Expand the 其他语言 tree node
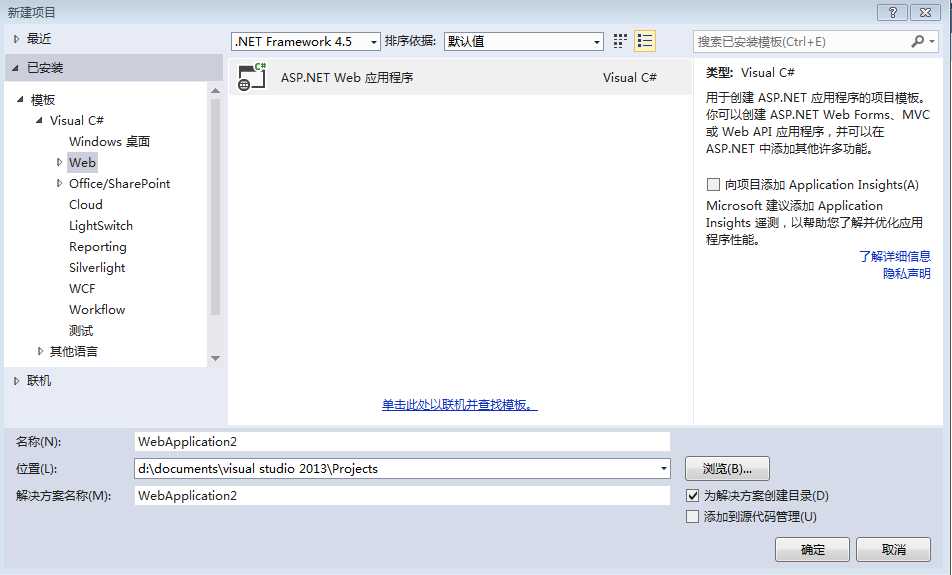Viewport: 952px width, 575px height. click(40, 351)
